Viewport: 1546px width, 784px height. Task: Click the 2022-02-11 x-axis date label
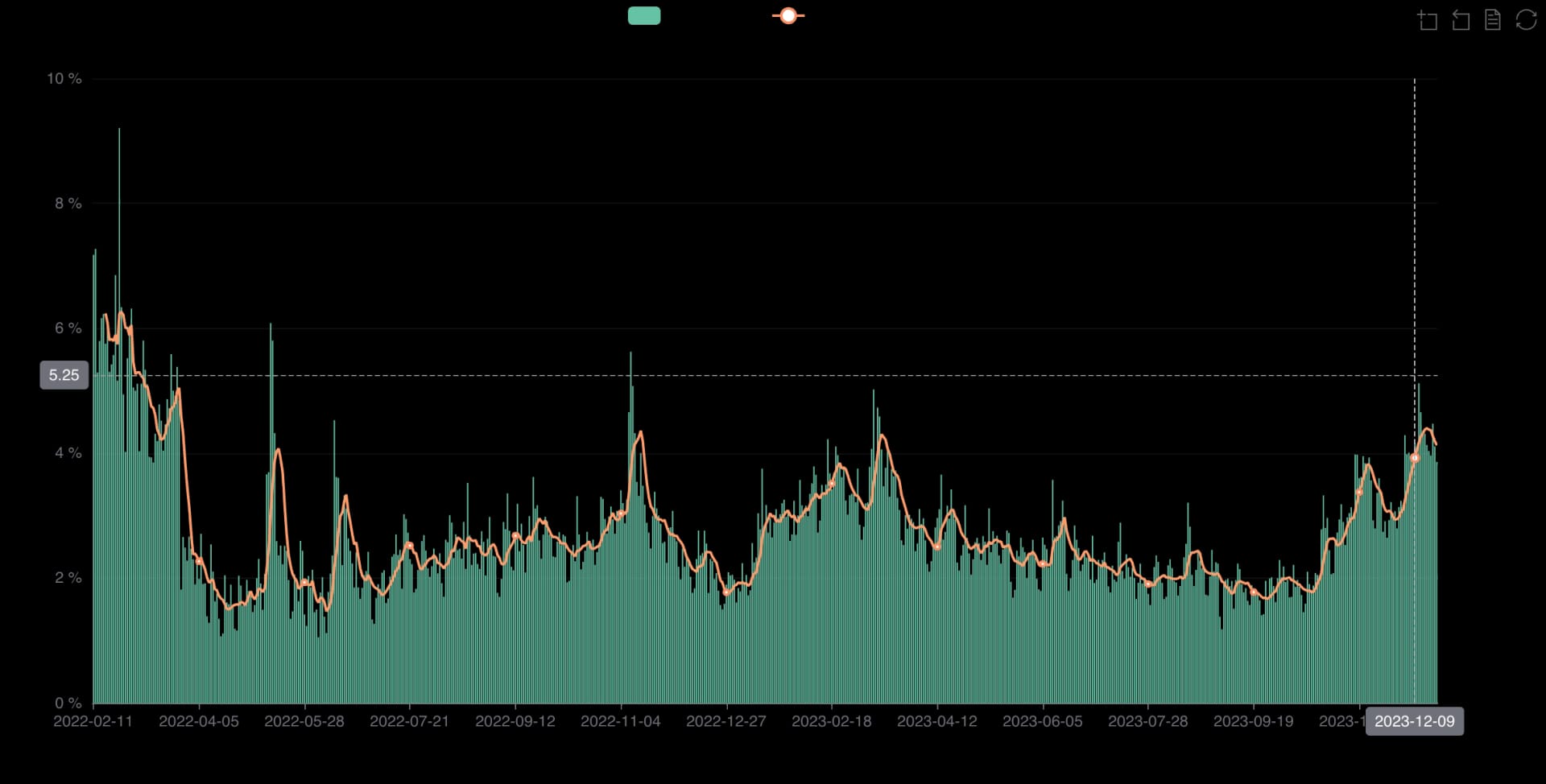click(x=93, y=721)
